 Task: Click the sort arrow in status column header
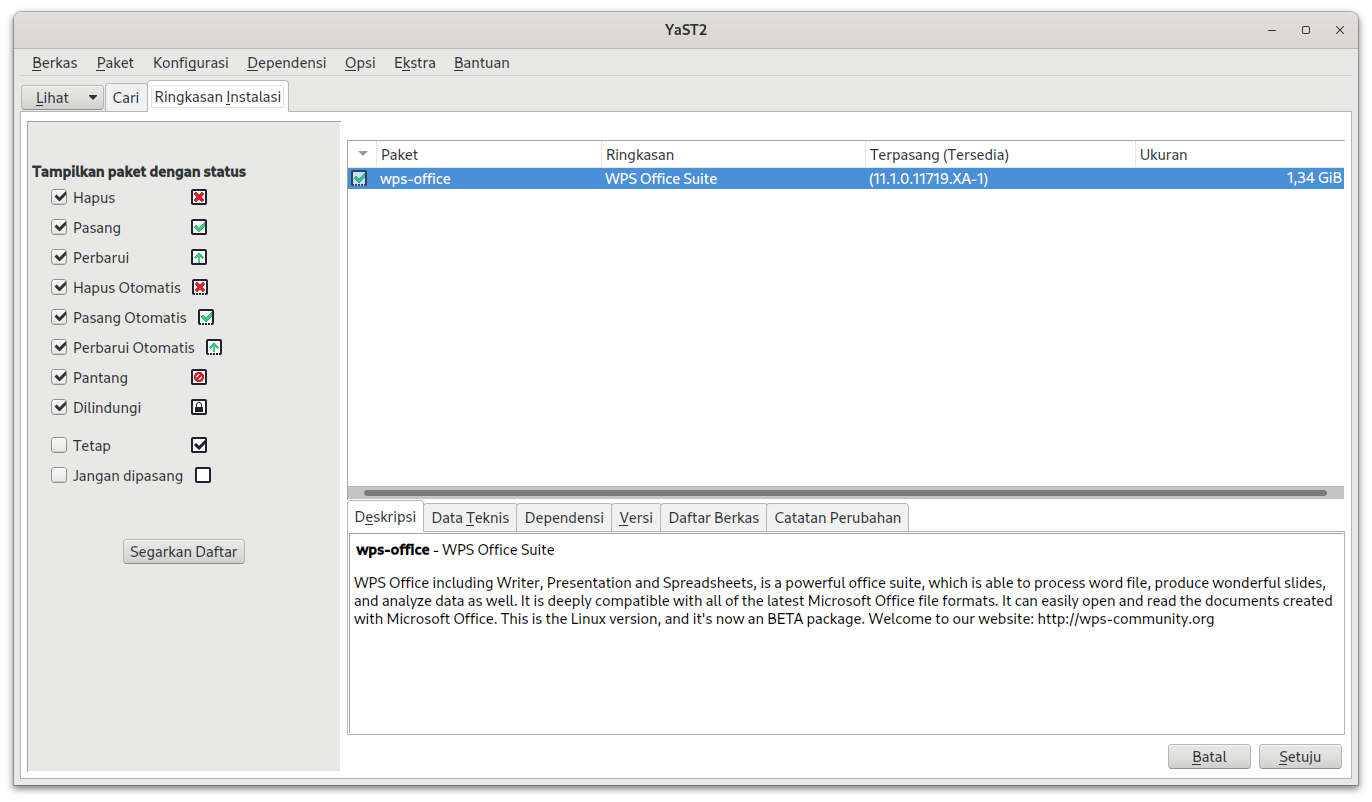click(x=363, y=154)
